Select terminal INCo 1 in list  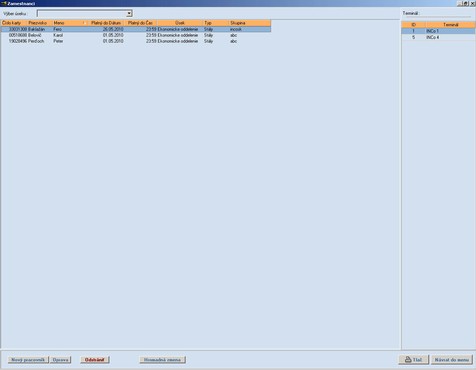(x=438, y=31)
